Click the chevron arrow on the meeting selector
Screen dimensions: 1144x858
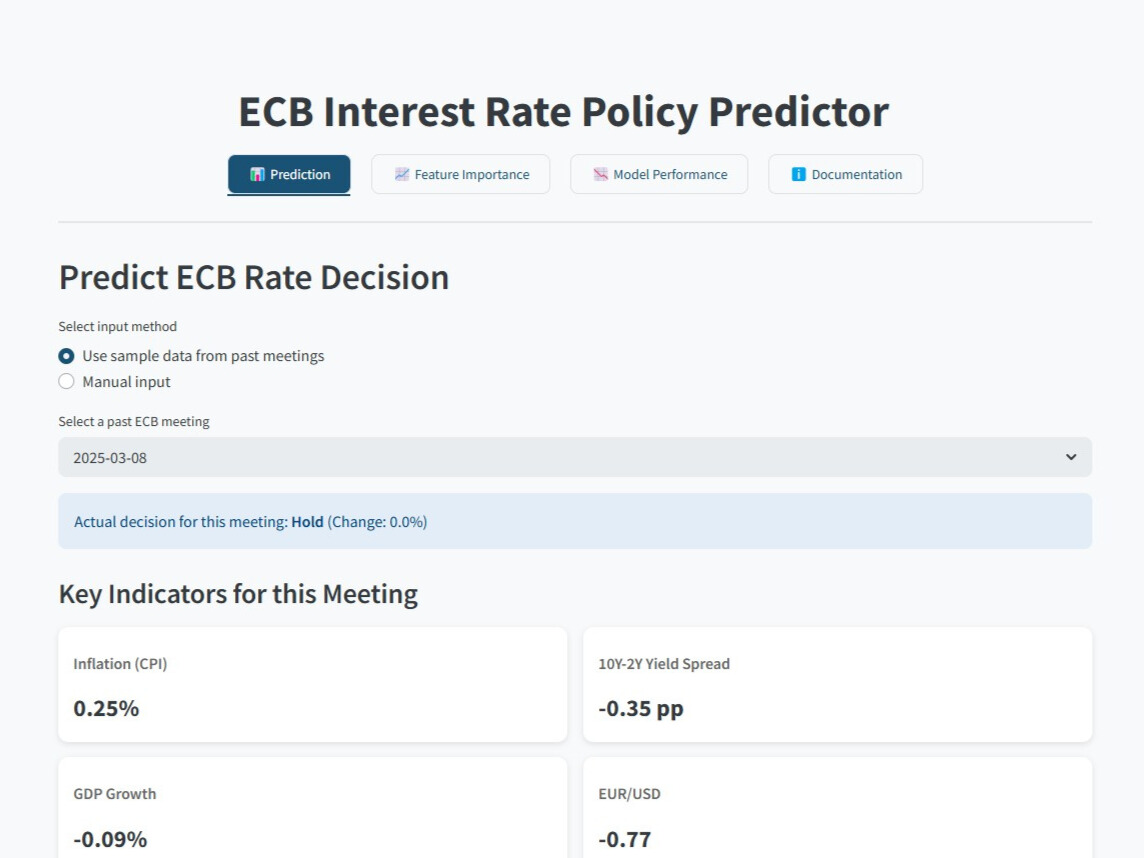pos(1071,457)
